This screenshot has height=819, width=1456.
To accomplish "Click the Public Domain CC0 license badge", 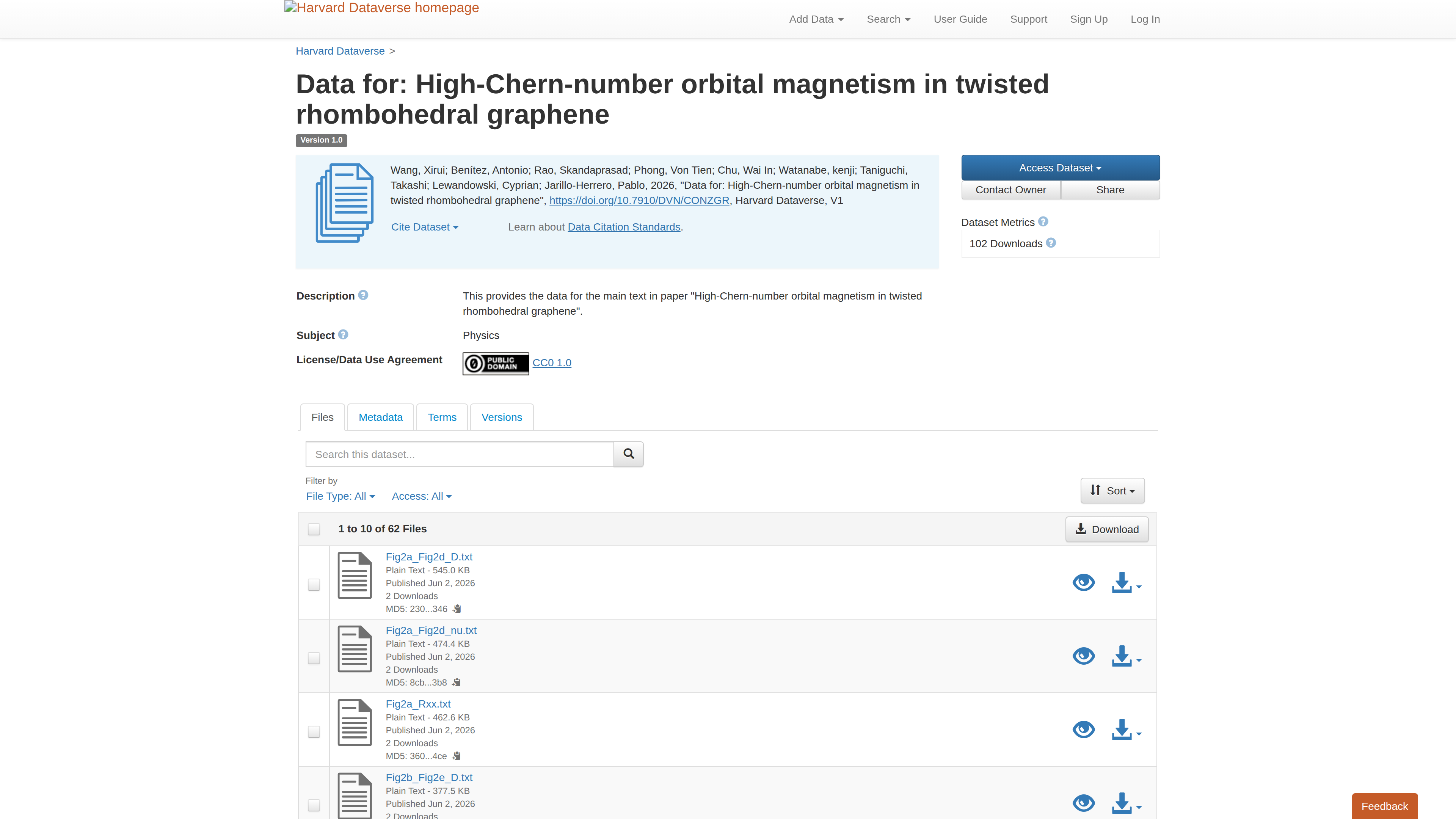I will coord(496,363).
